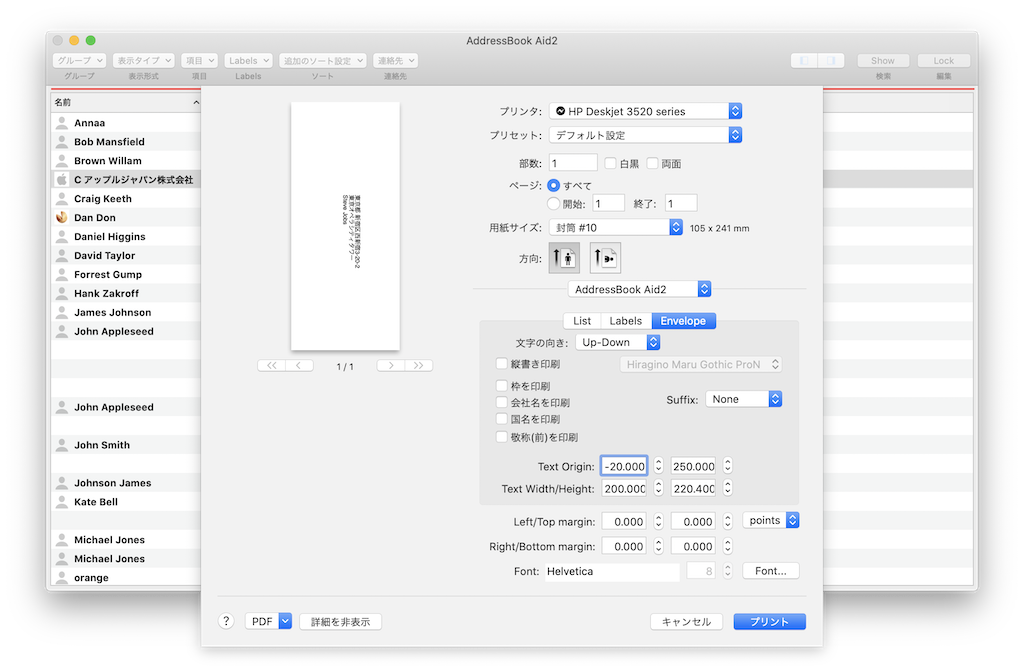
Task: Open the 表示タイプ toolbar menu
Action: click(143, 61)
